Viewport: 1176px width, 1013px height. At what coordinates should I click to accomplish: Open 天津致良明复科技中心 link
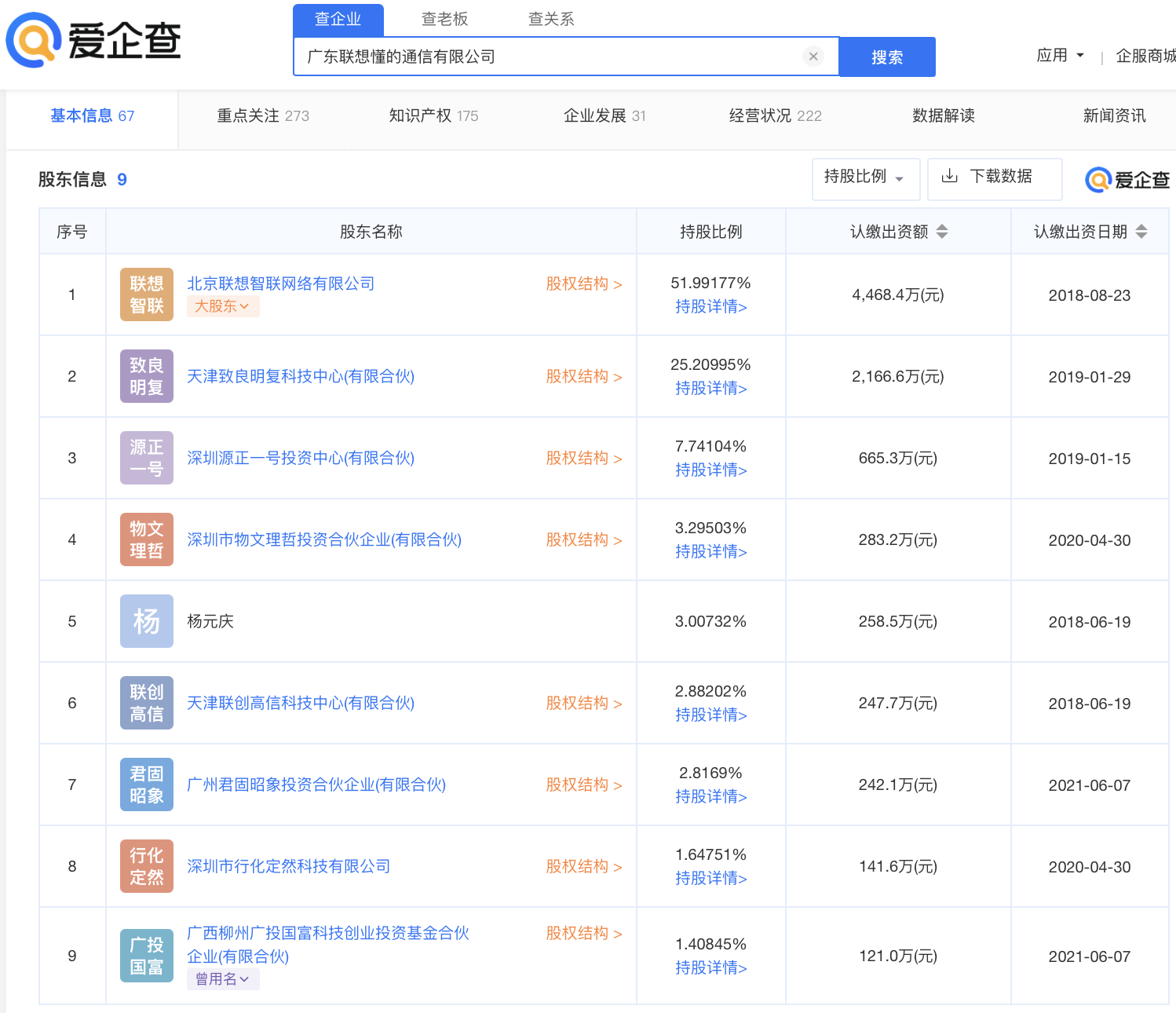tap(301, 376)
